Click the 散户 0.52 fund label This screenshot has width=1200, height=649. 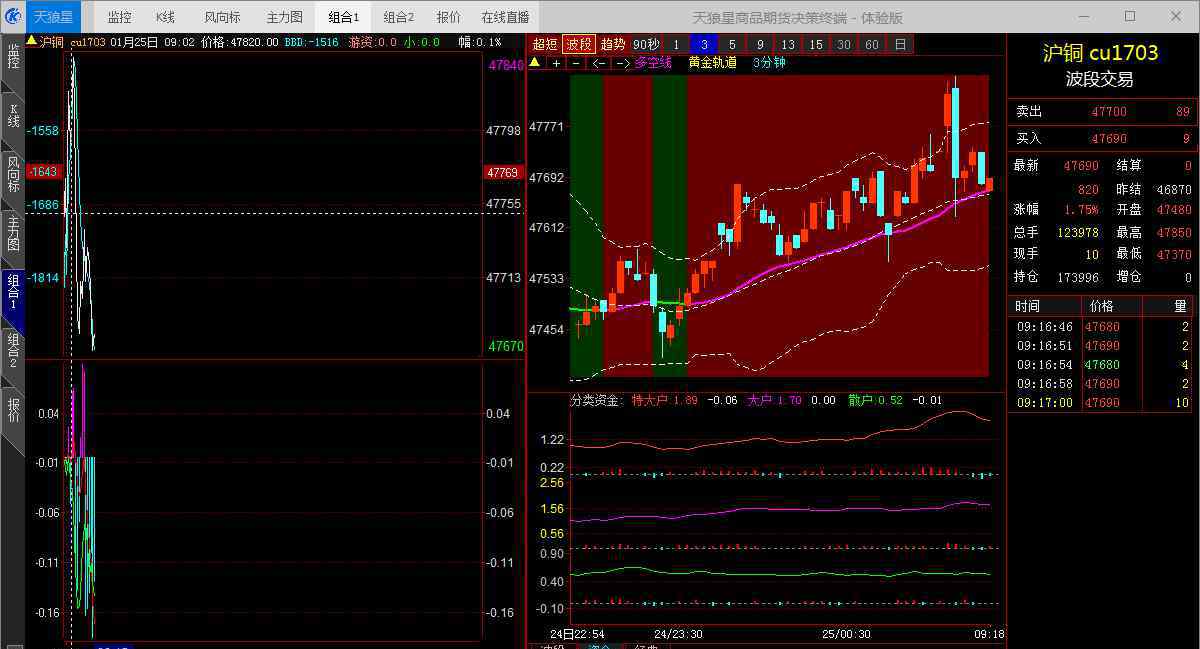[x=875, y=400]
